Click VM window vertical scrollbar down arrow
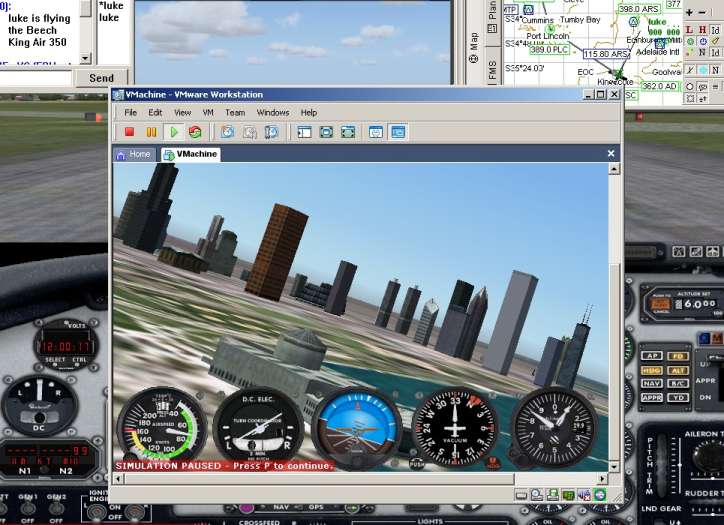Screen dimensions: 724x525 (615, 465)
